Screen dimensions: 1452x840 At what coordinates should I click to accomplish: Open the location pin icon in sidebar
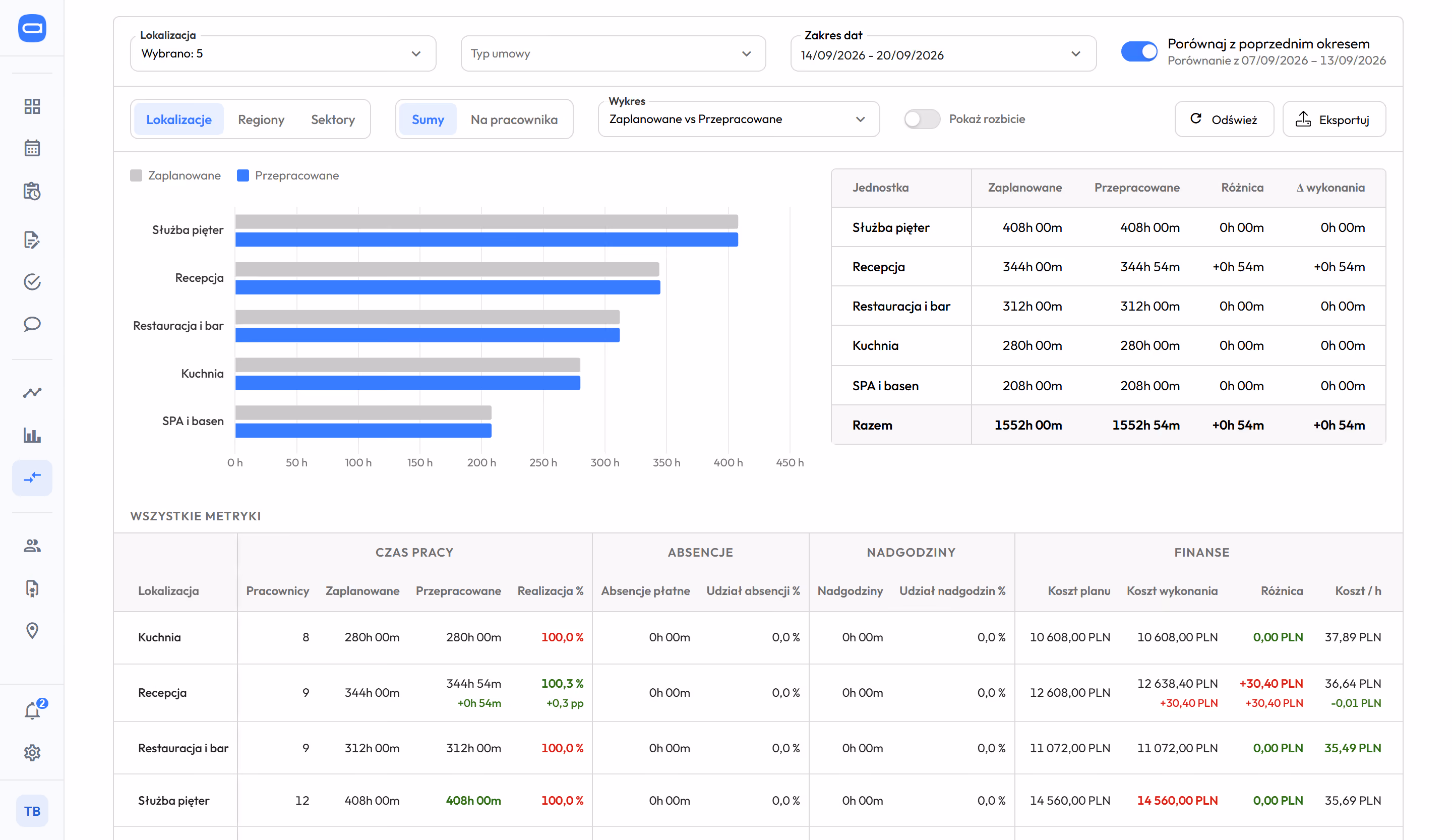pyautogui.click(x=32, y=630)
